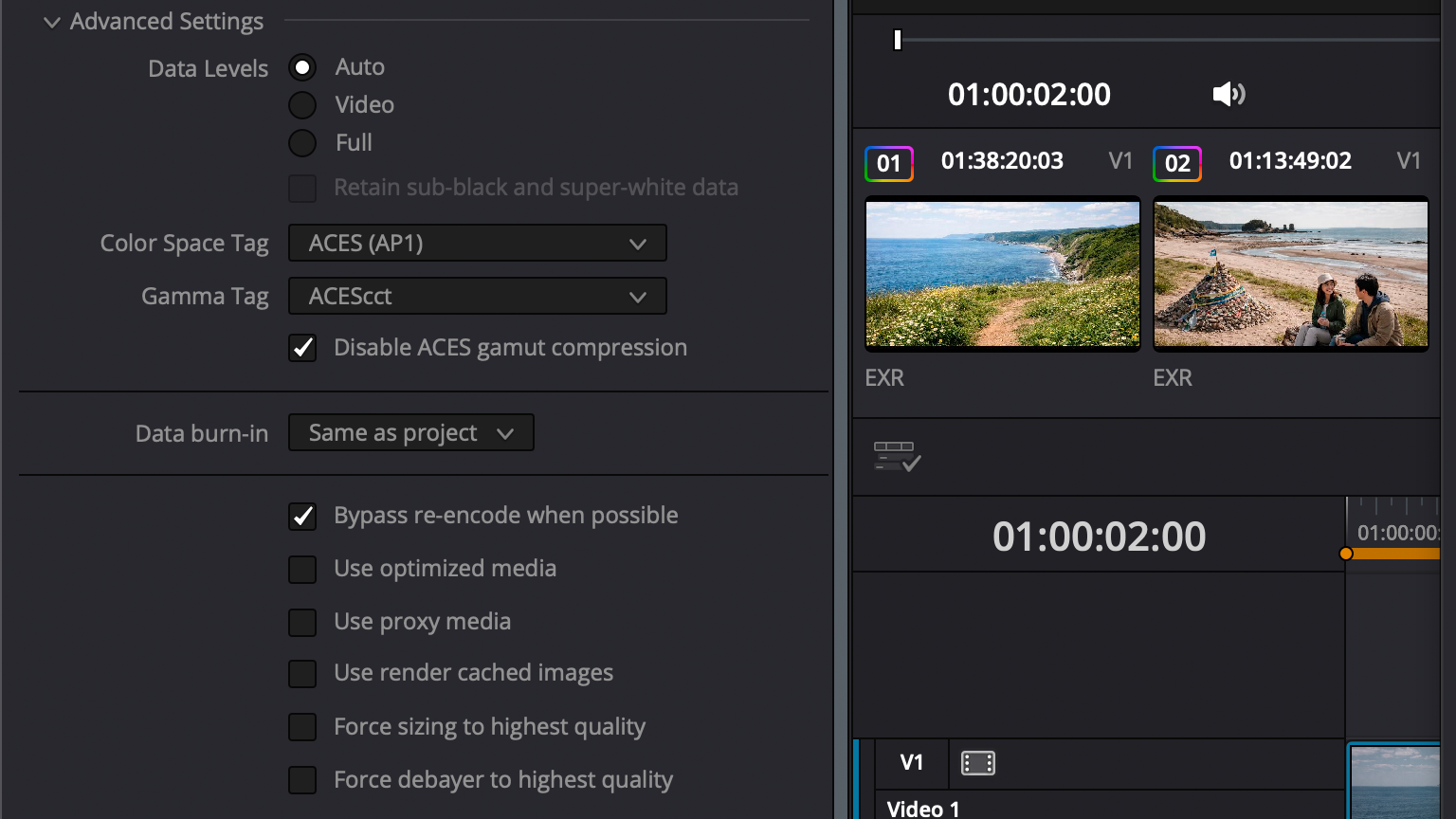Select Auto data levels option

tap(302, 67)
